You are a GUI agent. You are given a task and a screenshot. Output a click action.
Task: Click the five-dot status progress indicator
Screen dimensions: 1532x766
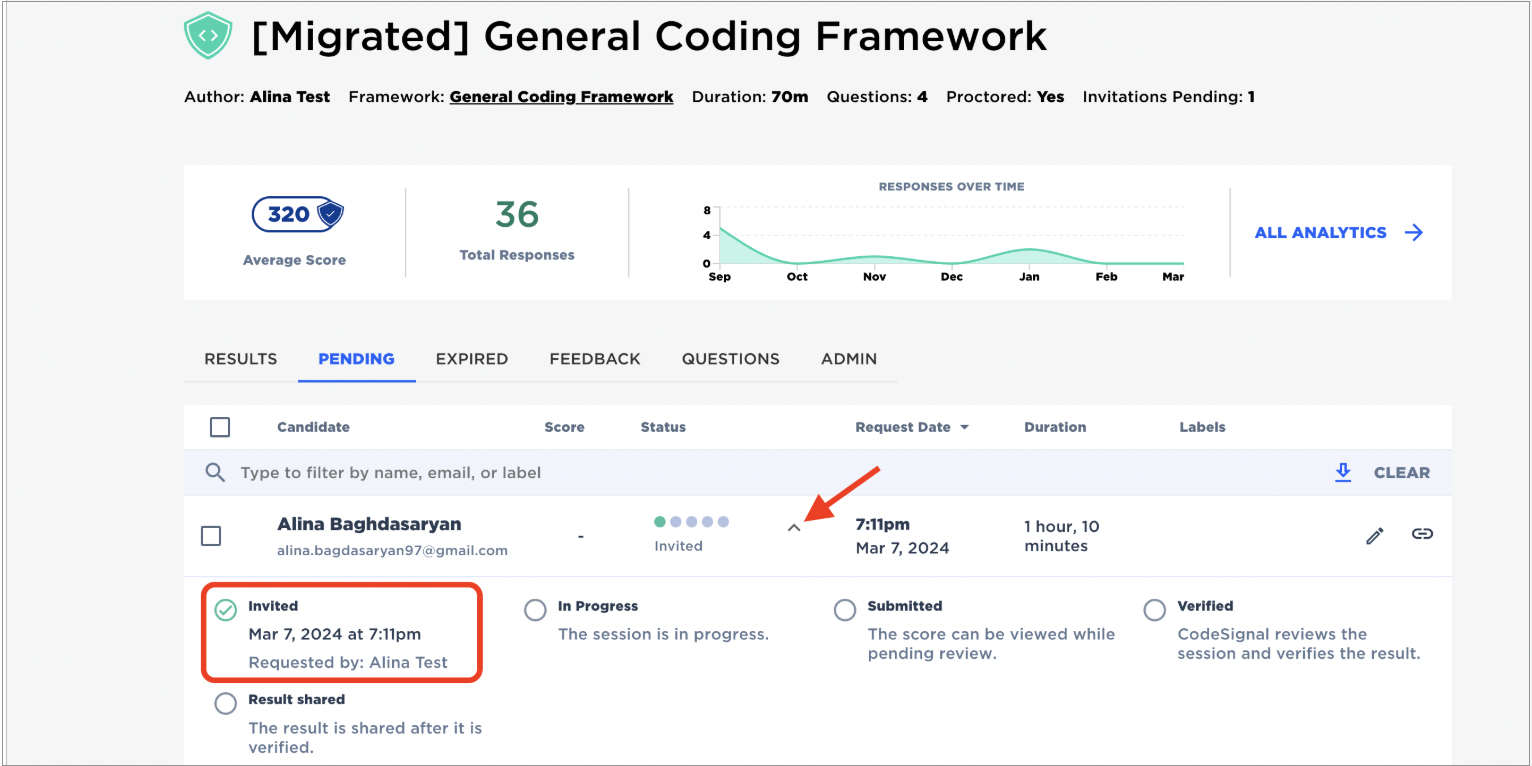coord(691,522)
